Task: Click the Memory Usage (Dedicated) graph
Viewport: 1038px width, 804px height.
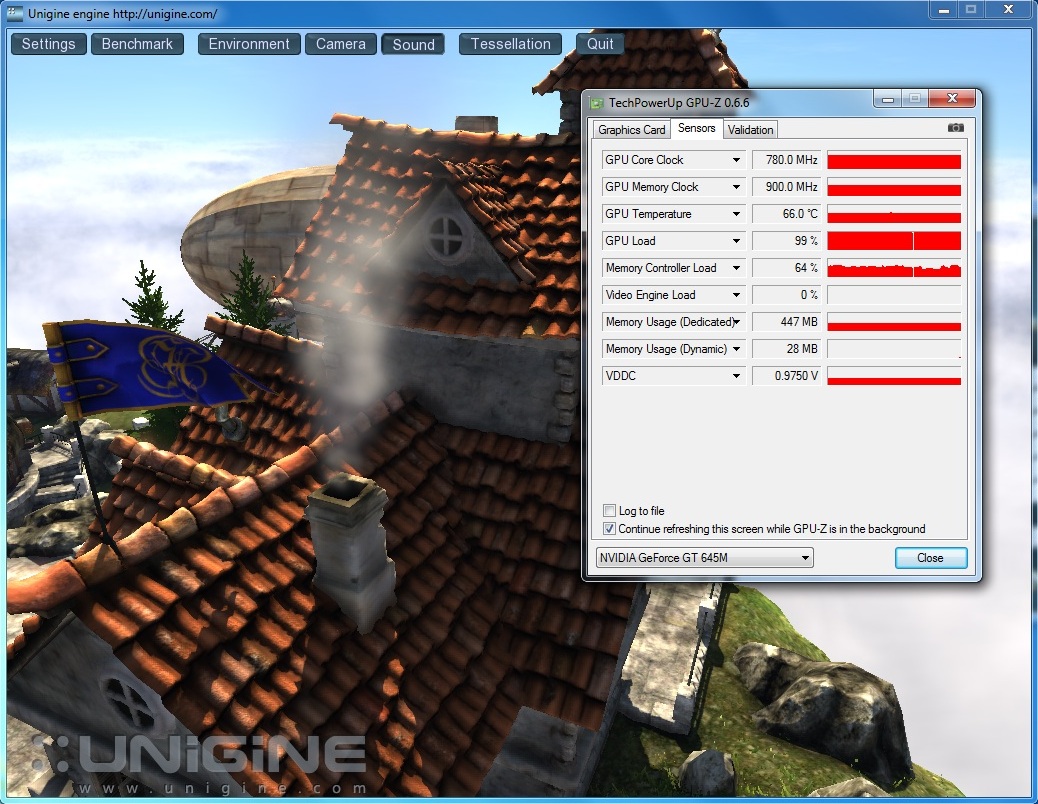Action: tap(894, 322)
